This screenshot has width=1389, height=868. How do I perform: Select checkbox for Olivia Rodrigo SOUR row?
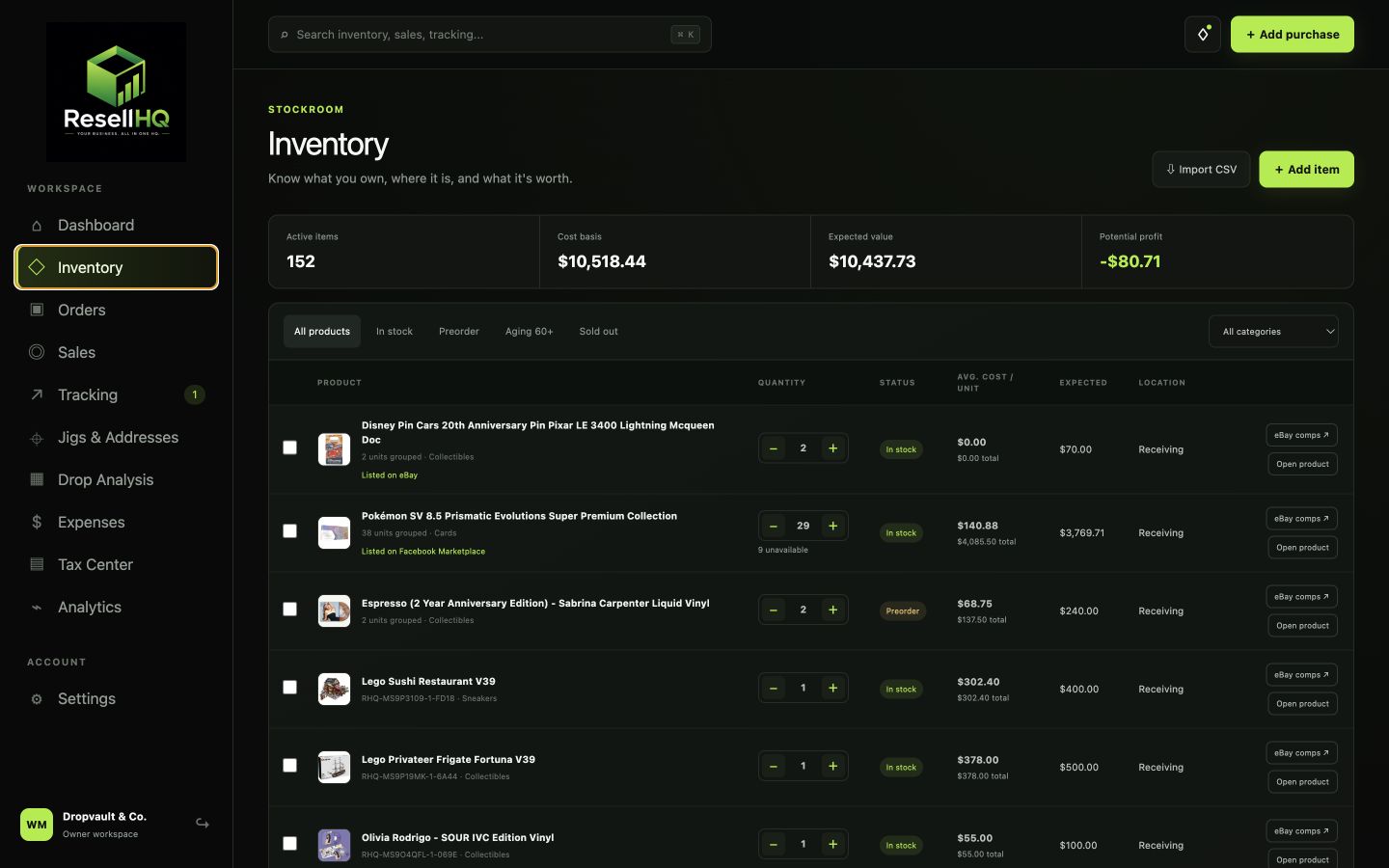click(289, 844)
